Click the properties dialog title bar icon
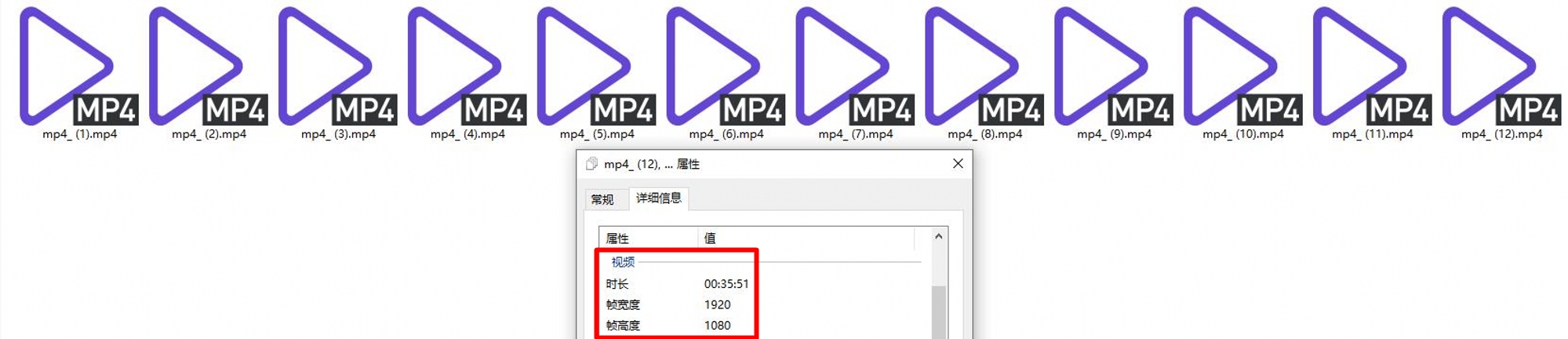The image size is (1568, 339). pos(591,163)
